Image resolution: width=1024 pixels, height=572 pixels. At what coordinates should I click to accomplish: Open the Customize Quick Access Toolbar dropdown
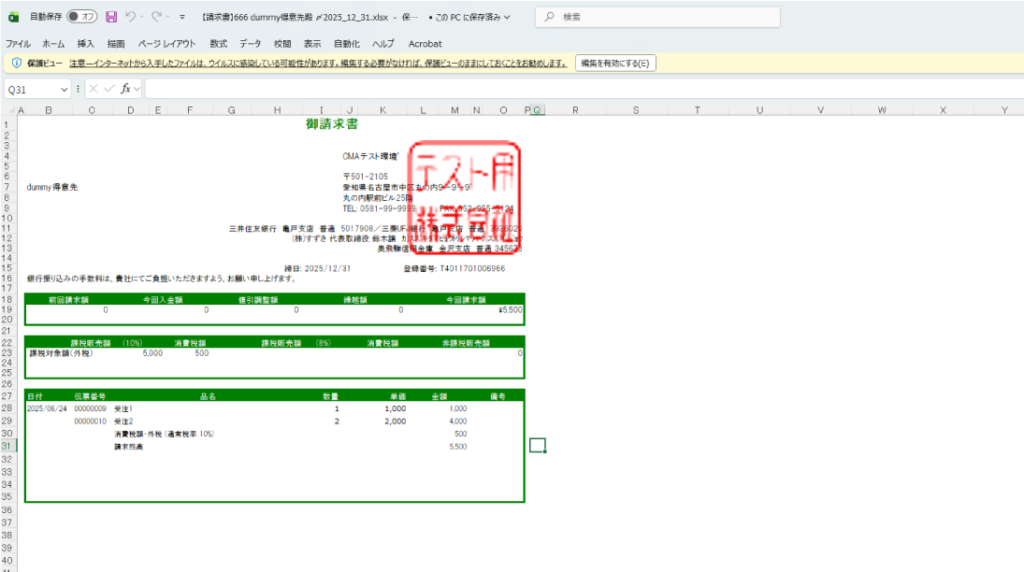pyautogui.click(x=182, y=17)
